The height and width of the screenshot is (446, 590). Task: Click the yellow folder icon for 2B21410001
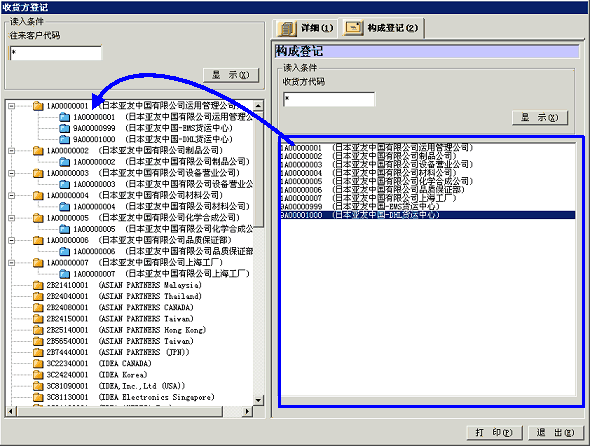[38, 285]
